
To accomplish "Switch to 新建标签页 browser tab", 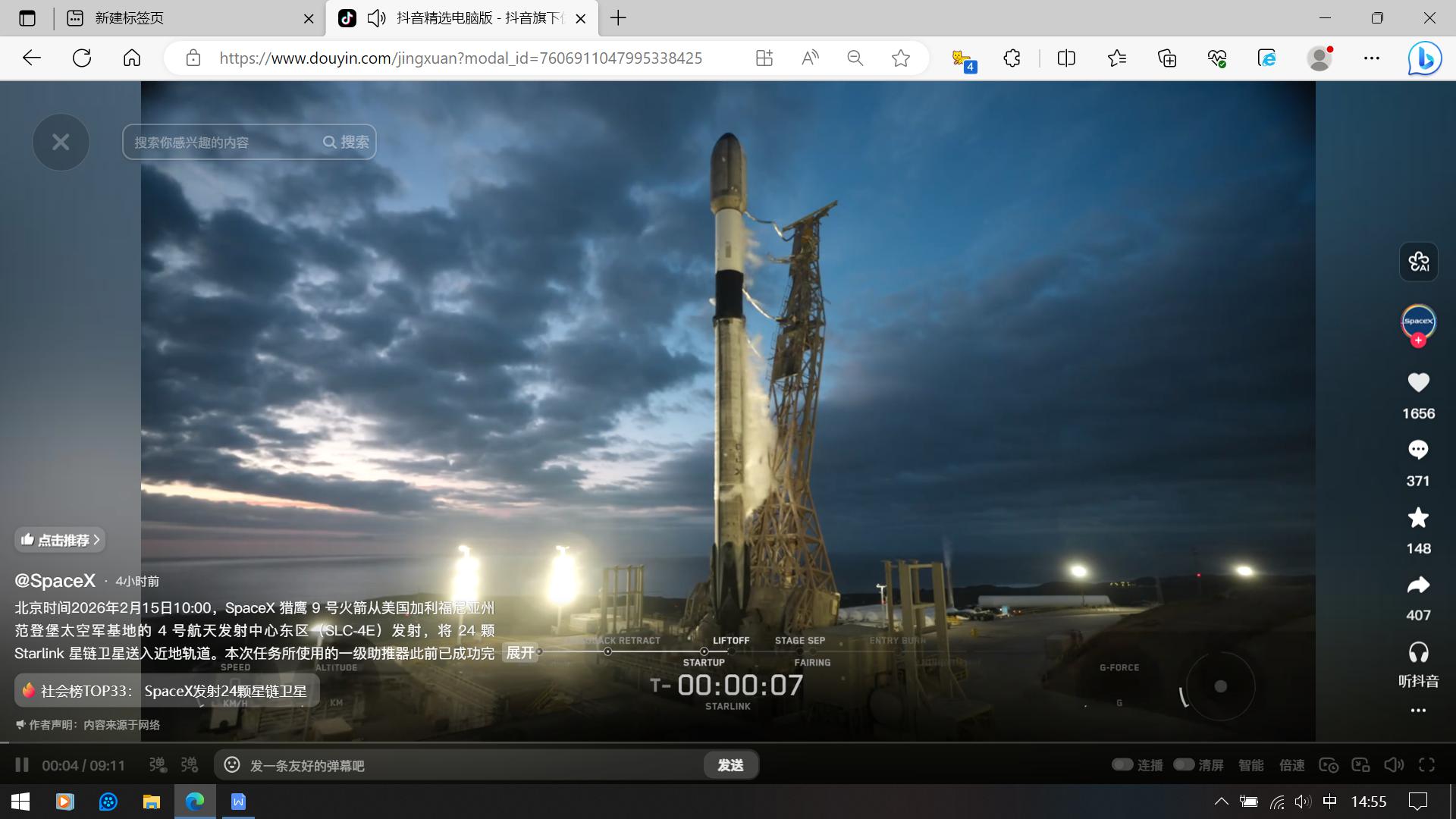I will [x=129, y=18].
